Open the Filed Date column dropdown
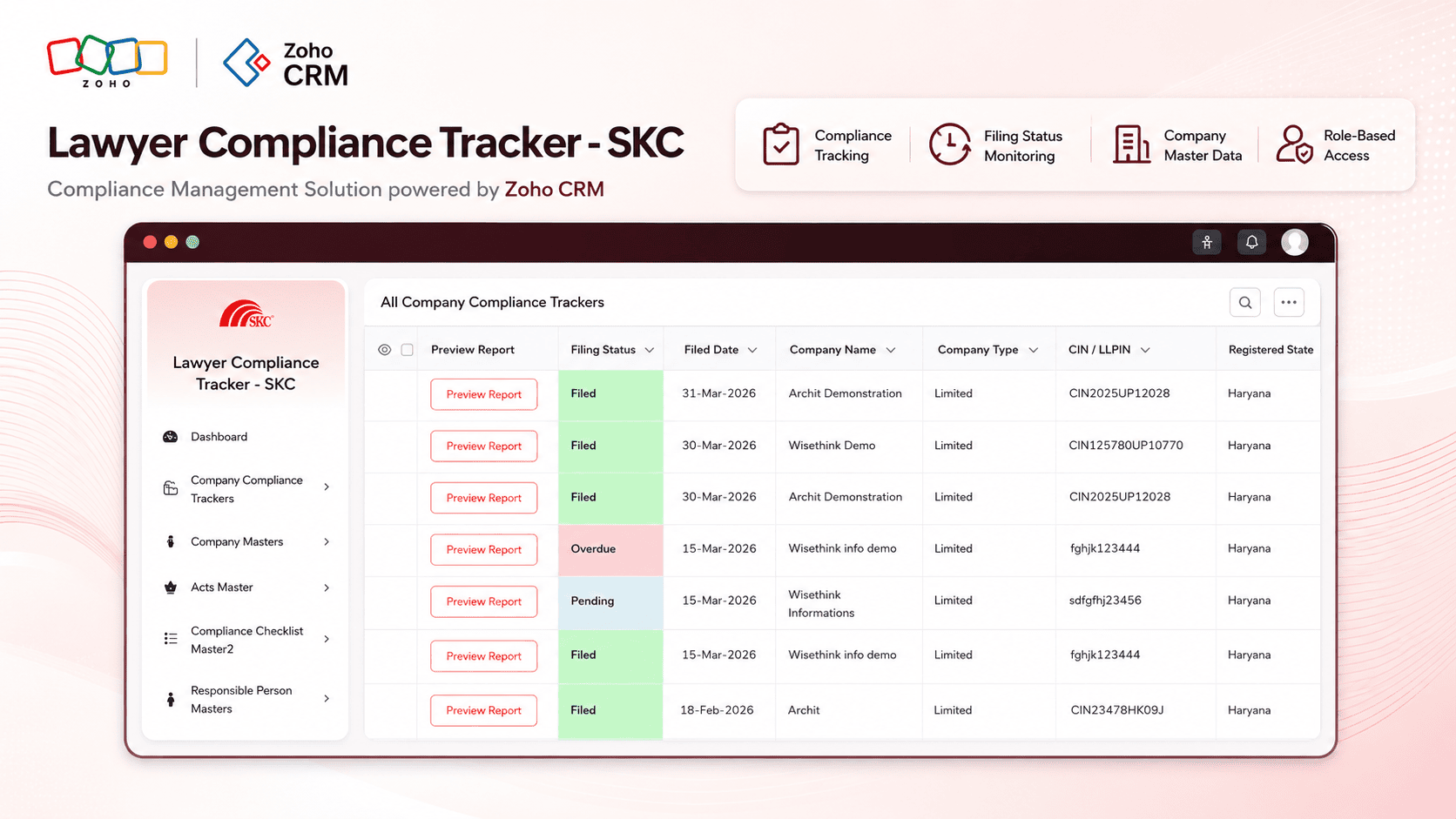Viewport: 1456px width, 819px height. coord(752,350)
